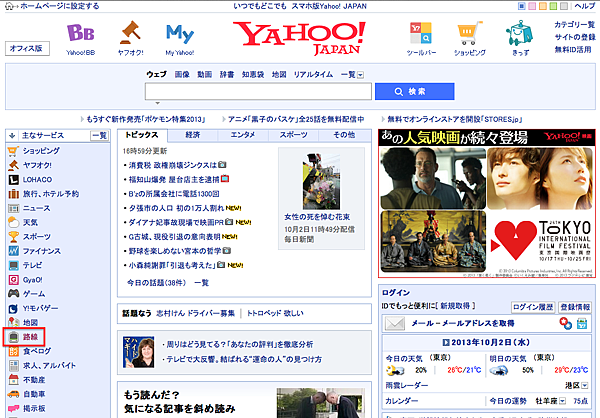Open the 牡羊座 zodiac dropdown

pos(562,401)
